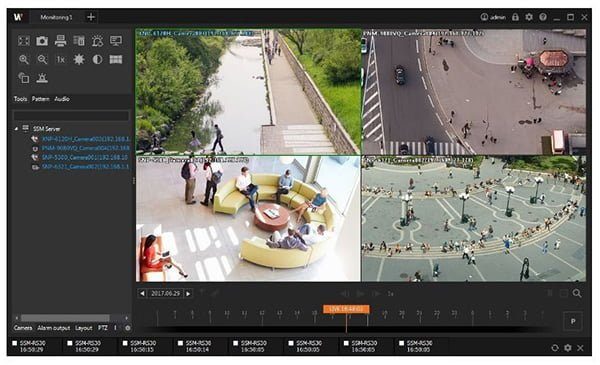The width and height of the screenshot is (600, 365).
Task: Click the camera search field
Action: point(71,116)
